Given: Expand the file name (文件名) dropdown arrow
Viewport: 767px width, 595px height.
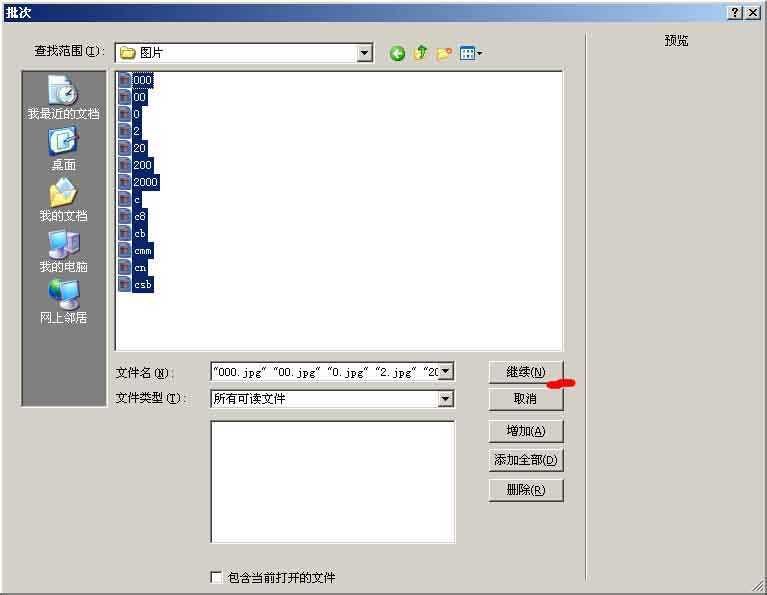Looking at the screenshot, I should [445, 371].
